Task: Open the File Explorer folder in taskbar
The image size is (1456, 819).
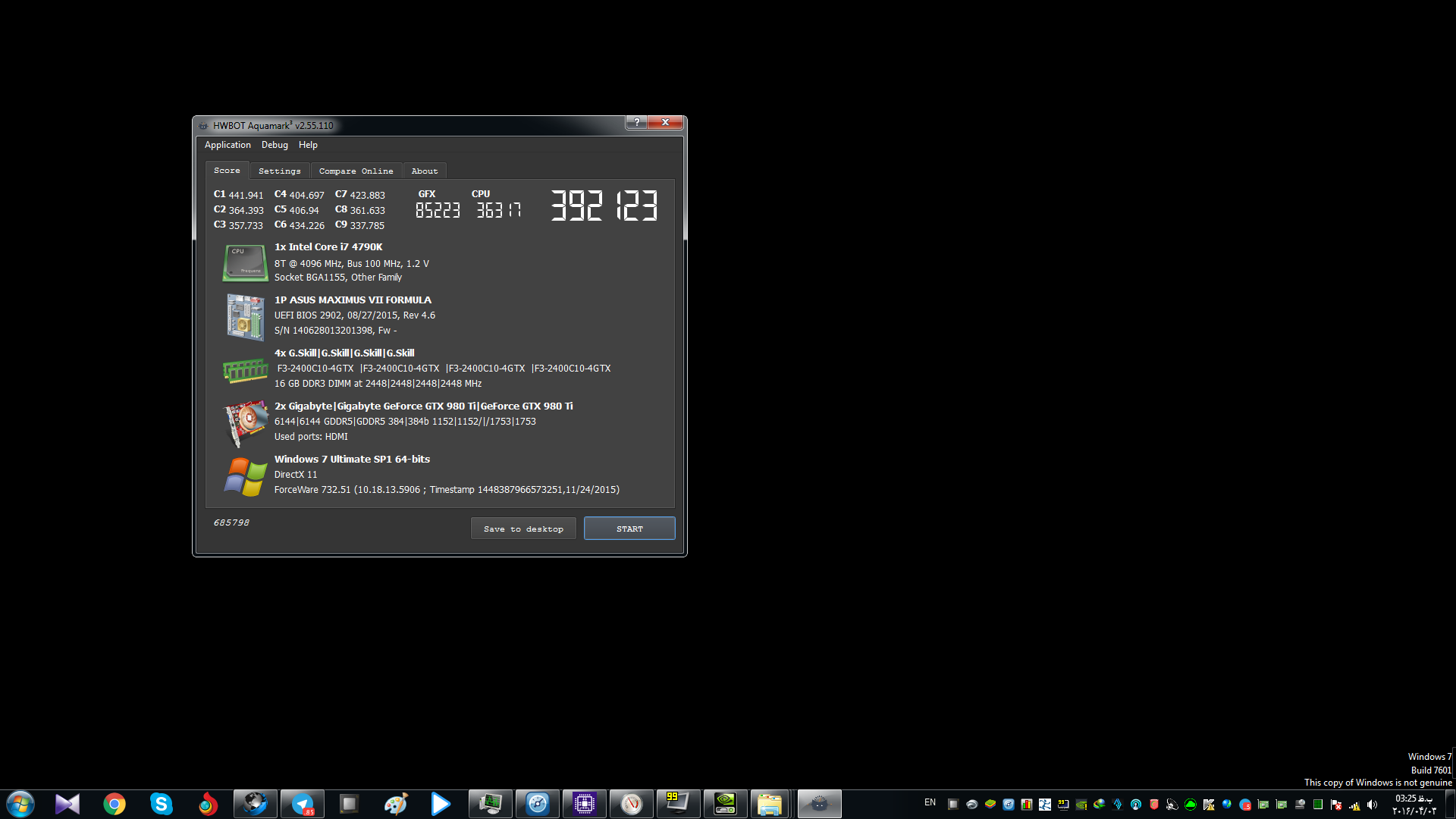Action: (770, 804)
